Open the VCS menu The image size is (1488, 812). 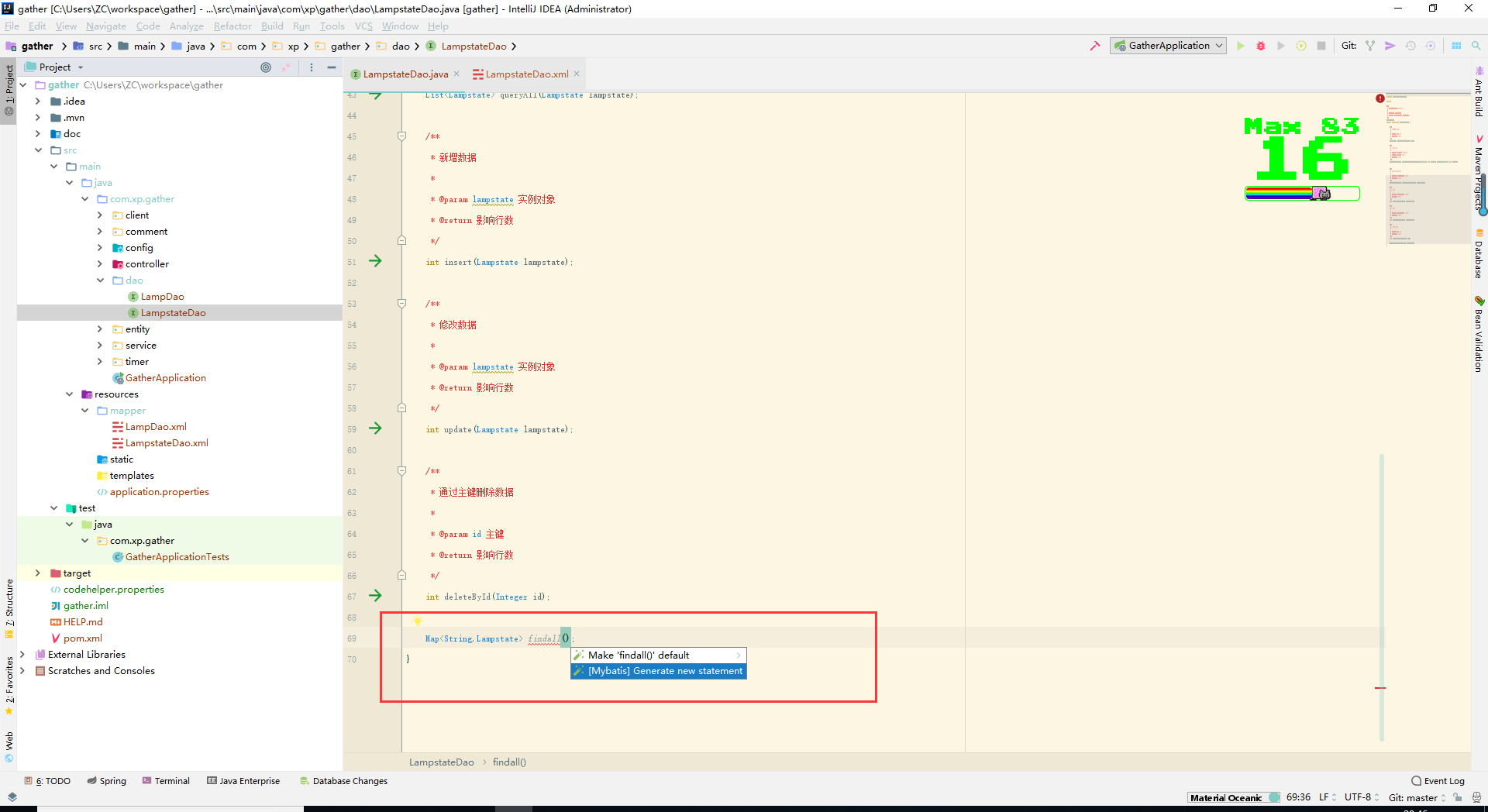[x=363, y=26]
